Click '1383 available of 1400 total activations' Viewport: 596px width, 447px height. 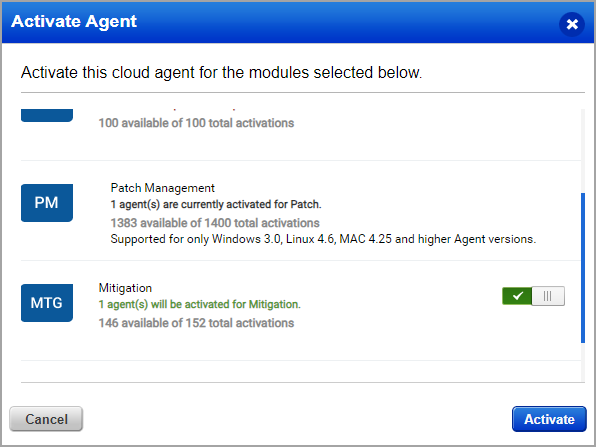click(x=215, y=223)
